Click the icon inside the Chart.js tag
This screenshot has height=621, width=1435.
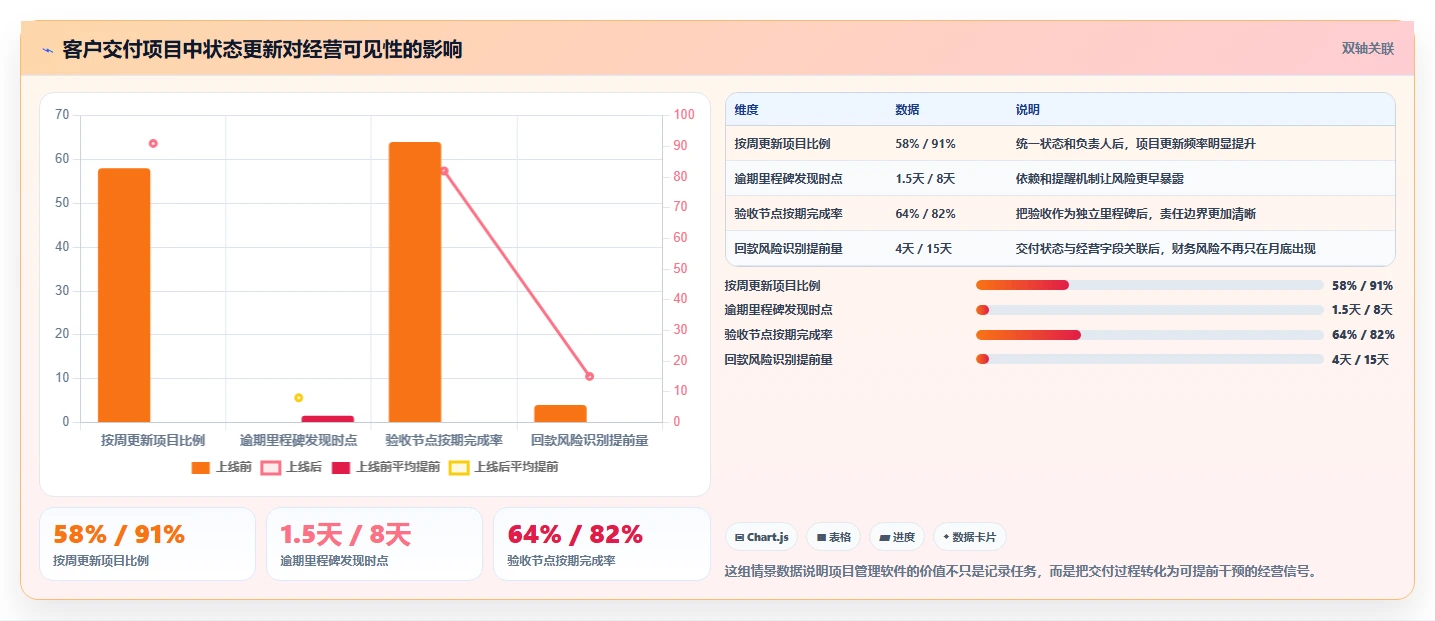[x=739, y=537]
